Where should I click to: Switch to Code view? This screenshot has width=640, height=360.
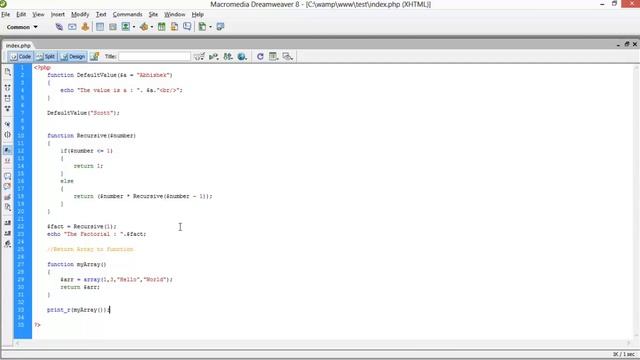pos(20,57)
